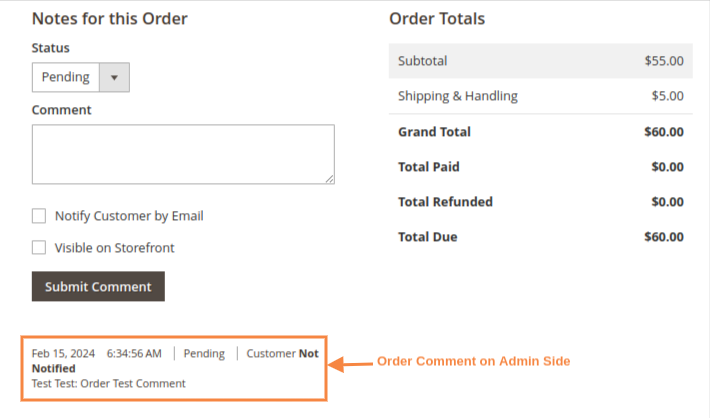Click the Comment box resize handle

click(x=329, y=178)
